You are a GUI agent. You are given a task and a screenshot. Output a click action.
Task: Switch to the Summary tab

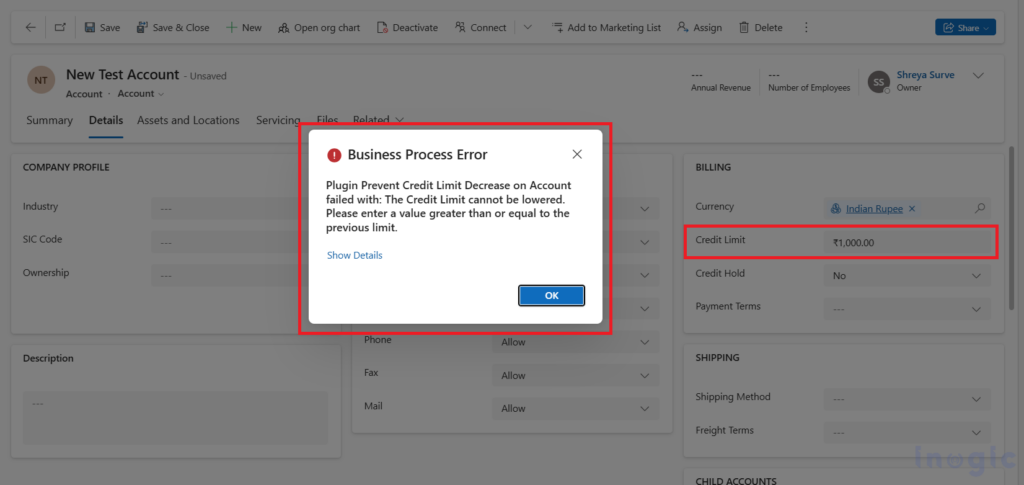(49, 121)
